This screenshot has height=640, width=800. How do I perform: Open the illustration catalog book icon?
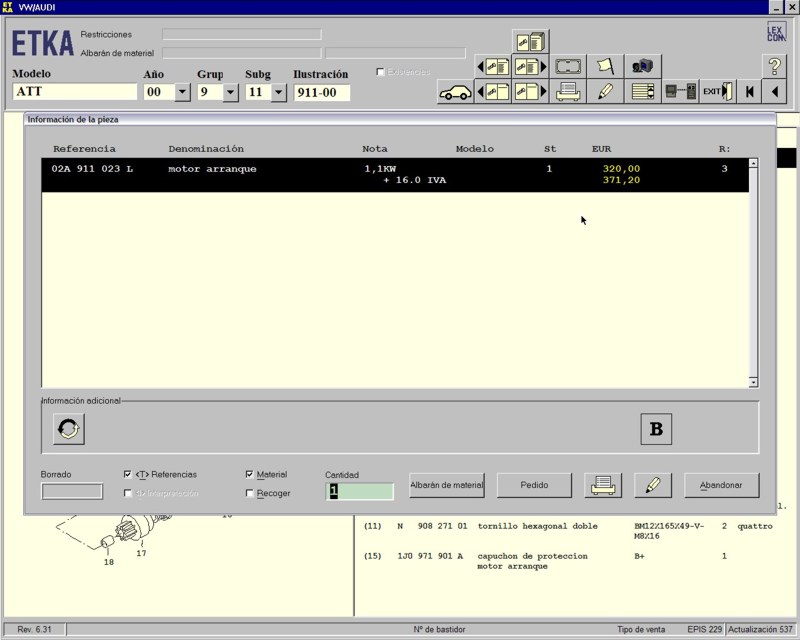(x=531, y=41)
